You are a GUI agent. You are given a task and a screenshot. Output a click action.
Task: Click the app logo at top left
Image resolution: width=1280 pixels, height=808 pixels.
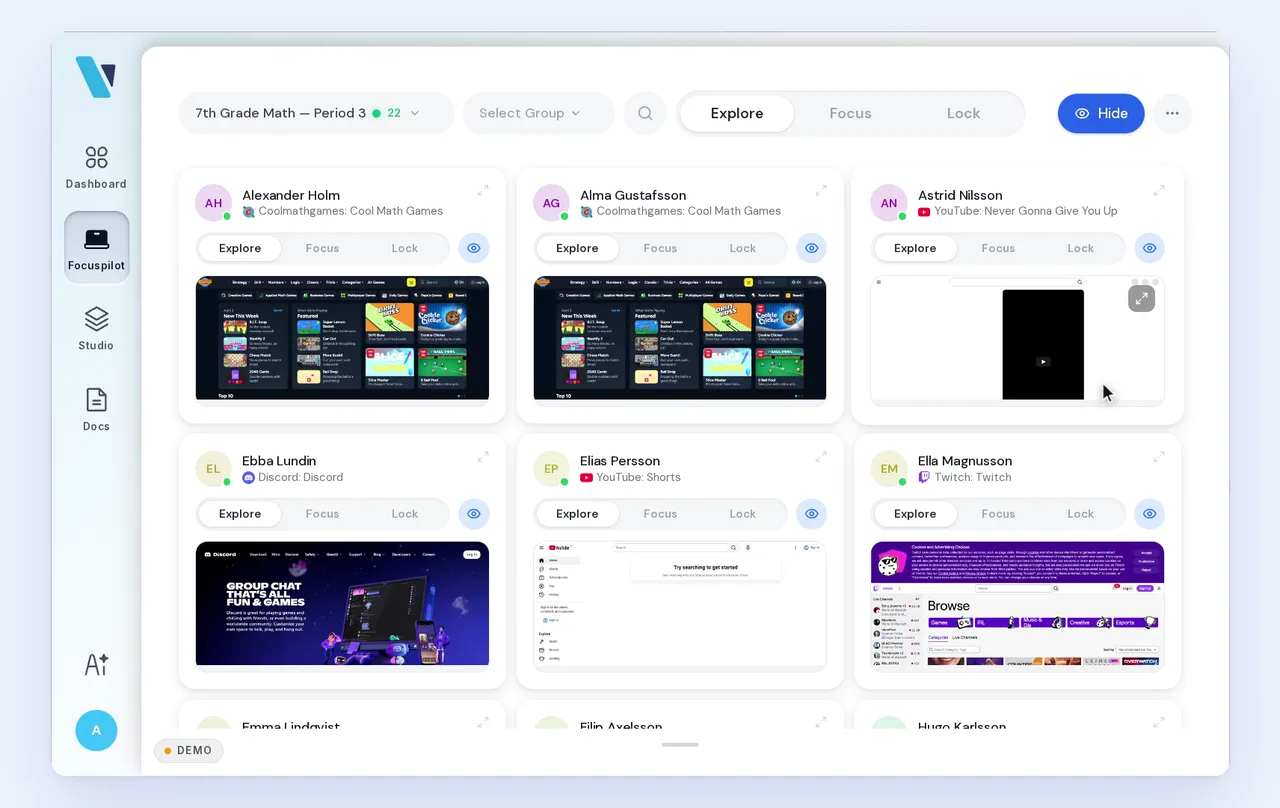96,77
